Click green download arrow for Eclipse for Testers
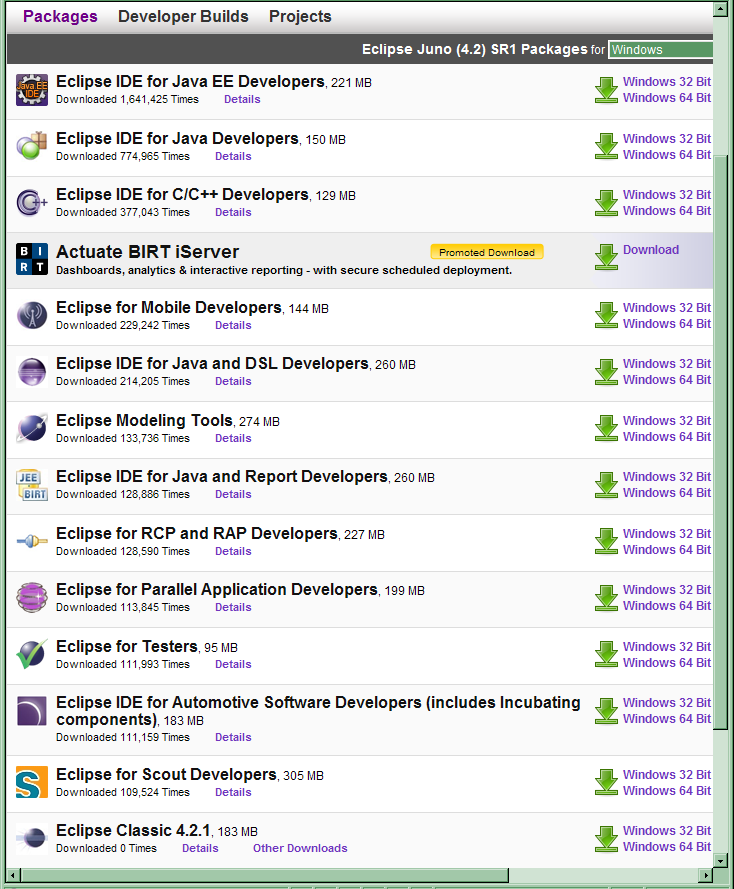The image size is (734, 889). (606, 654)
